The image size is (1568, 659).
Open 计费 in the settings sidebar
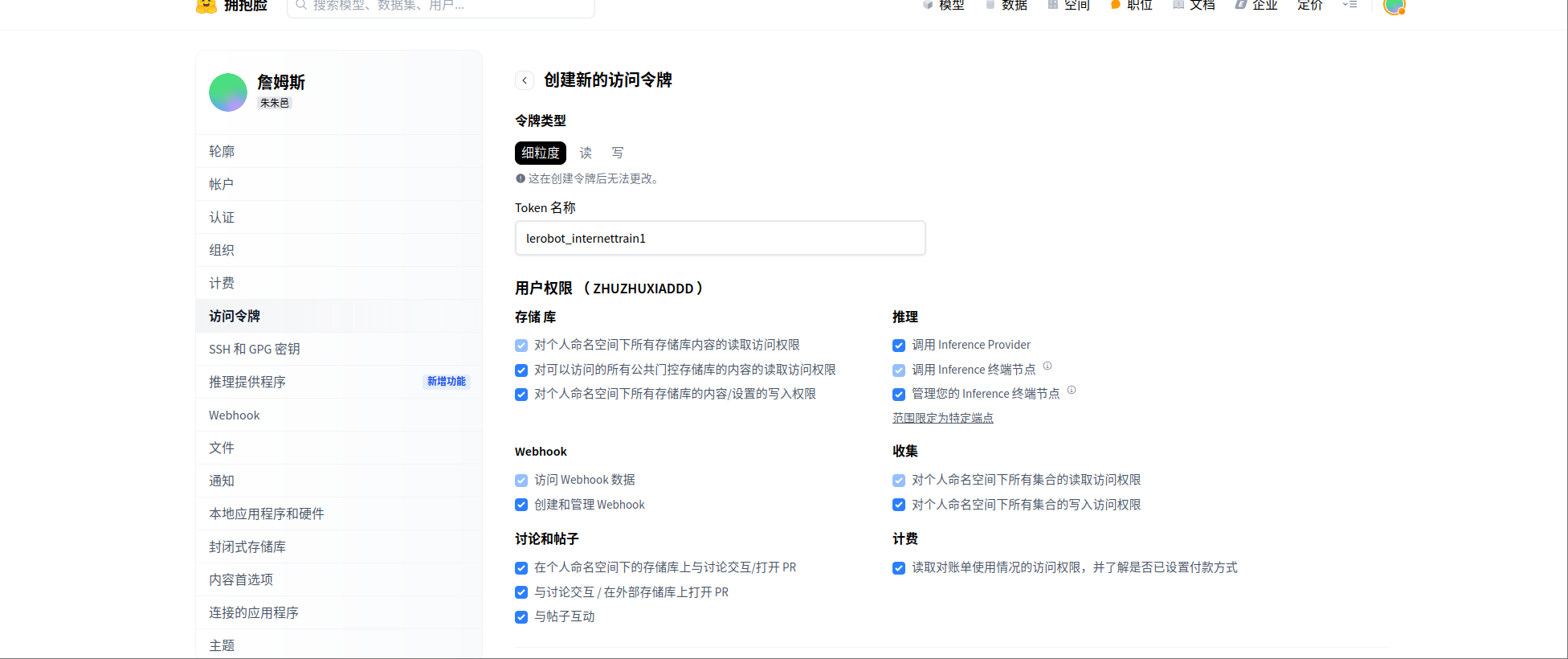click(339, 283)
